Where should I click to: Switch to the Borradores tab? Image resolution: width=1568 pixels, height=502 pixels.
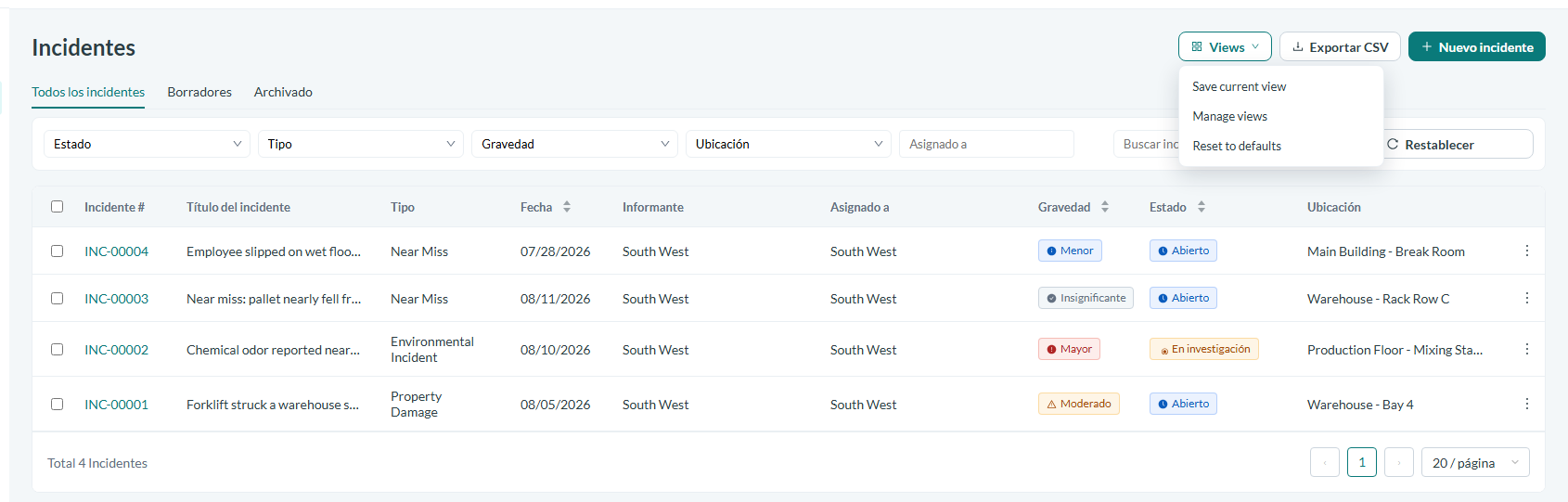click(199, 92)
